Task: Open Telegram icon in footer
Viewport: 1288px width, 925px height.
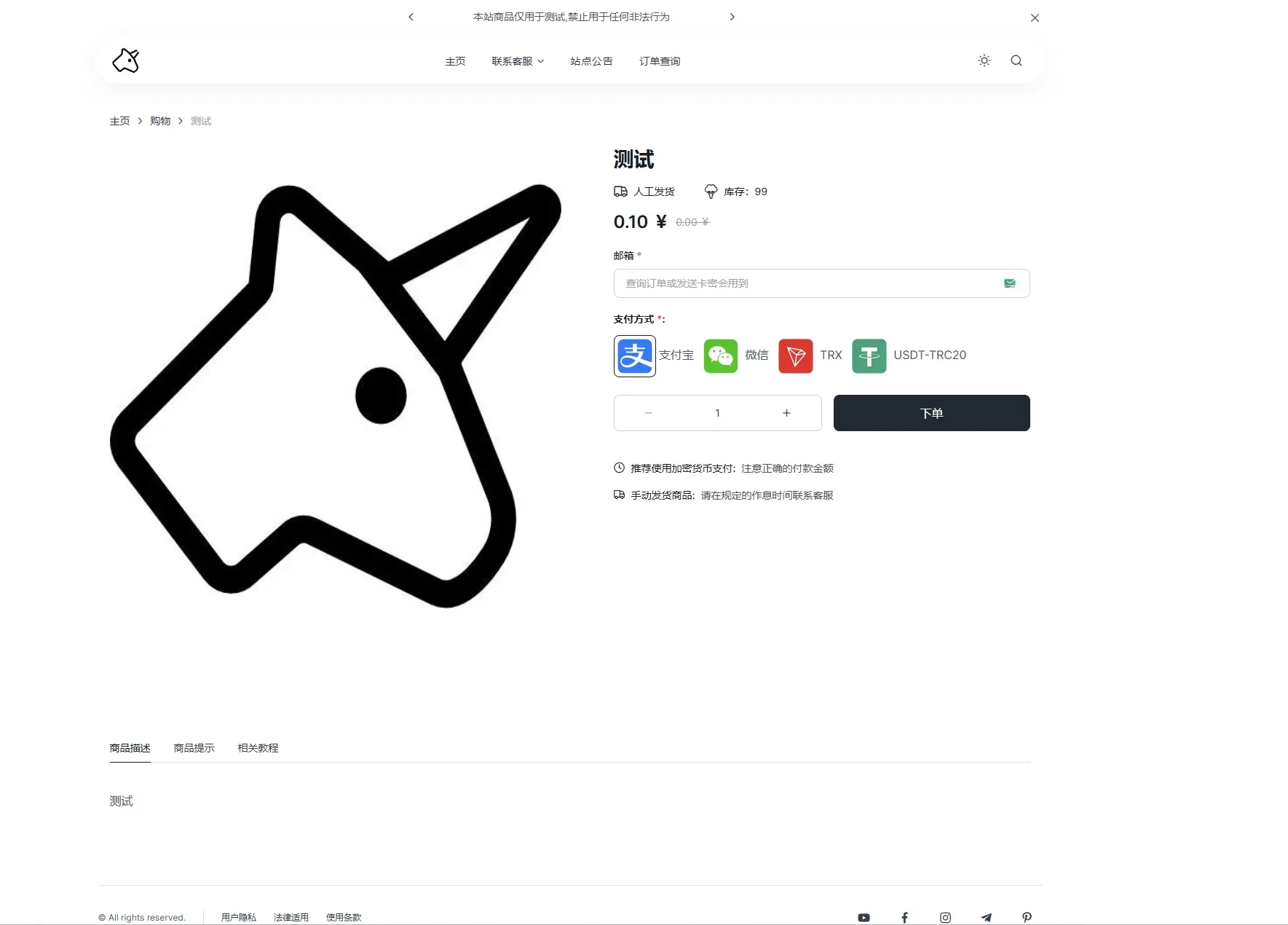Action: pyautogui.click(x=986, y=918)
